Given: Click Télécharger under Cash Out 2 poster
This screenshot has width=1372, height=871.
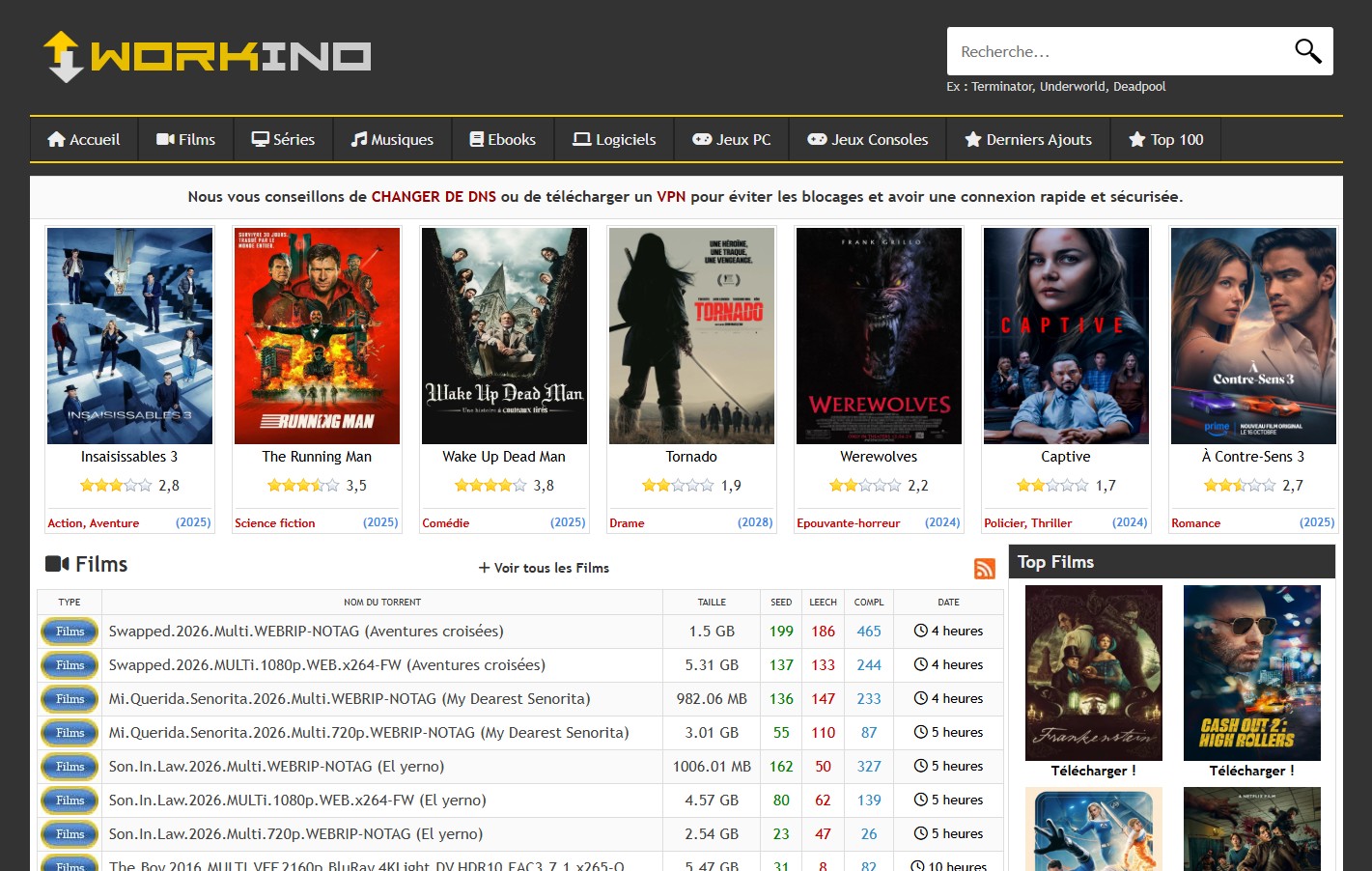Looking at the screenshot, I should (x=1252, y=771).
